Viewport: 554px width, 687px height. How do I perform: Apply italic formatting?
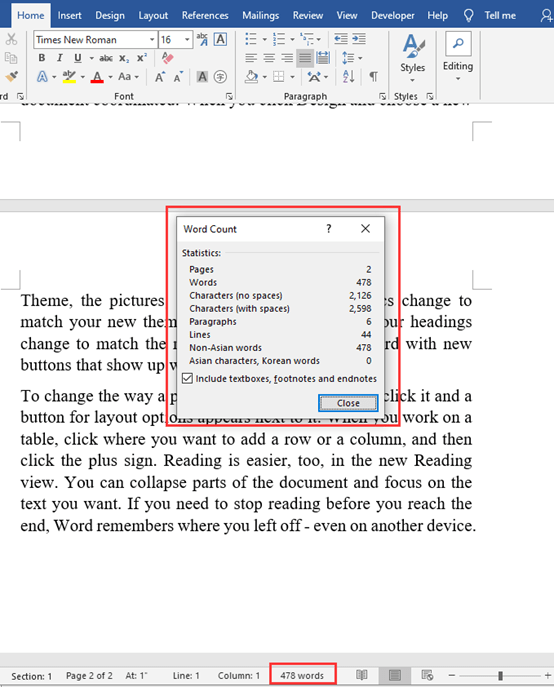click(x=60, y=58)
